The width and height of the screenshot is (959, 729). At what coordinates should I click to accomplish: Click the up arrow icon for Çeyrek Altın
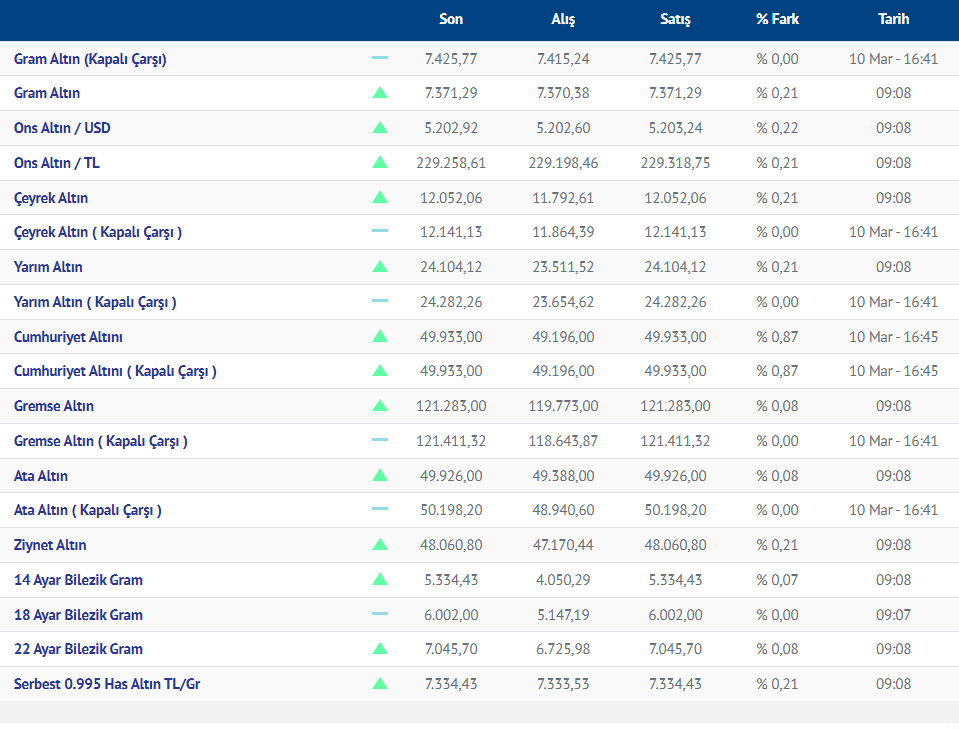coord(380,198)
